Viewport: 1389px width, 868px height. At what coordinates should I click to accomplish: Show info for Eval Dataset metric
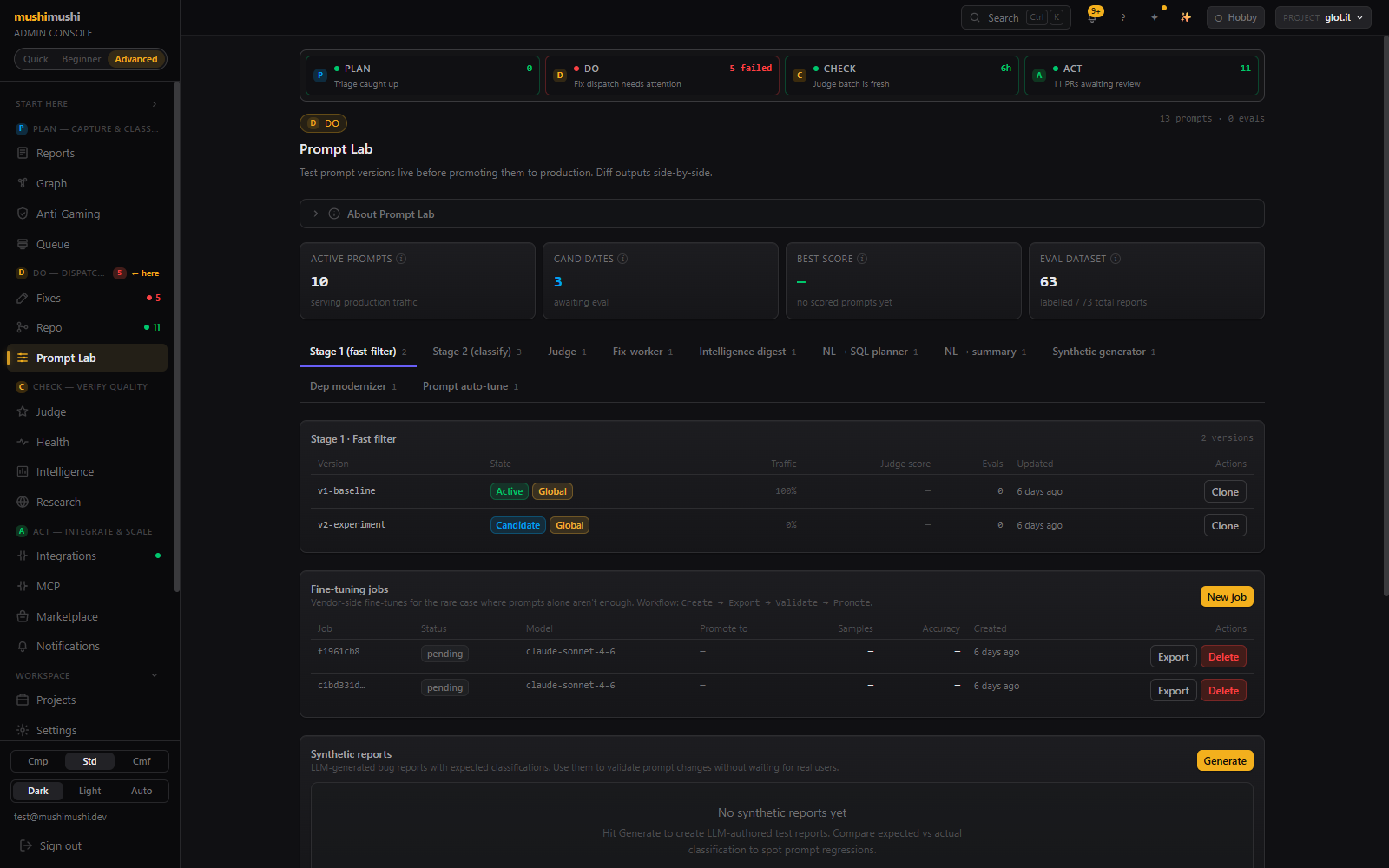tap(1116, 259)
